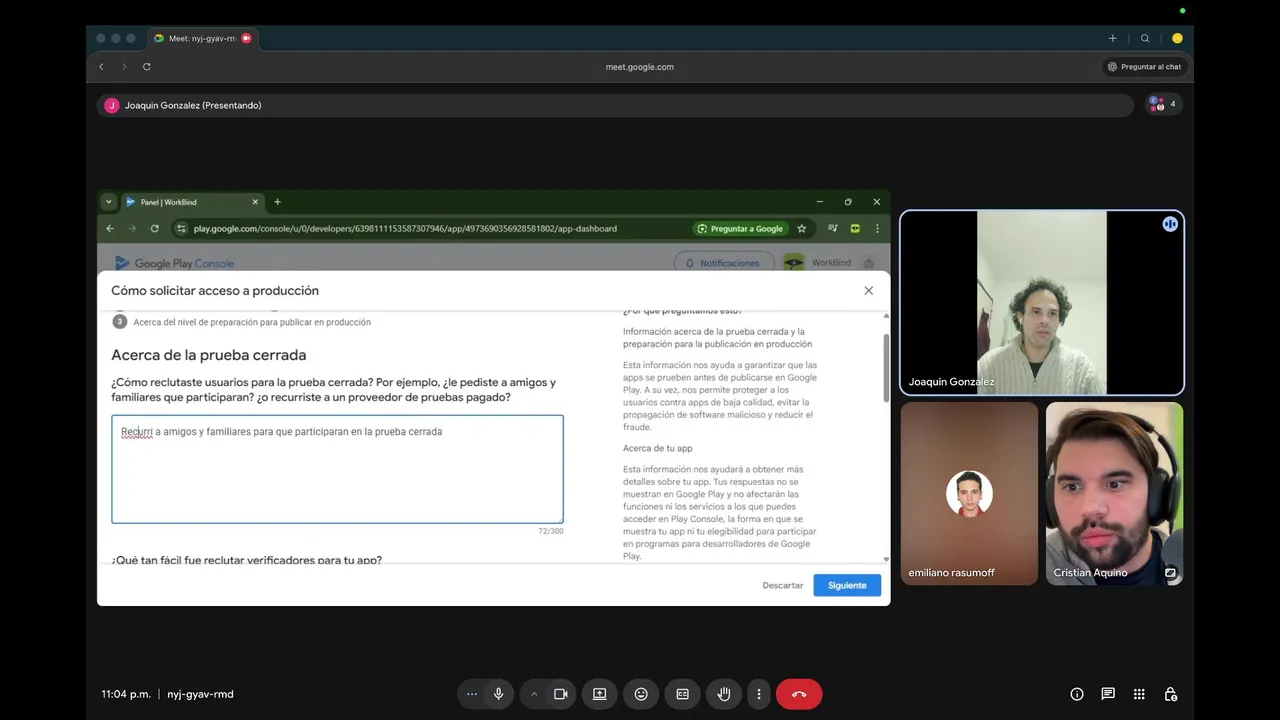Click the 'Acerca de tu app' heading
The width and height of the screenshot is (1280, 720).
(657, 448)
